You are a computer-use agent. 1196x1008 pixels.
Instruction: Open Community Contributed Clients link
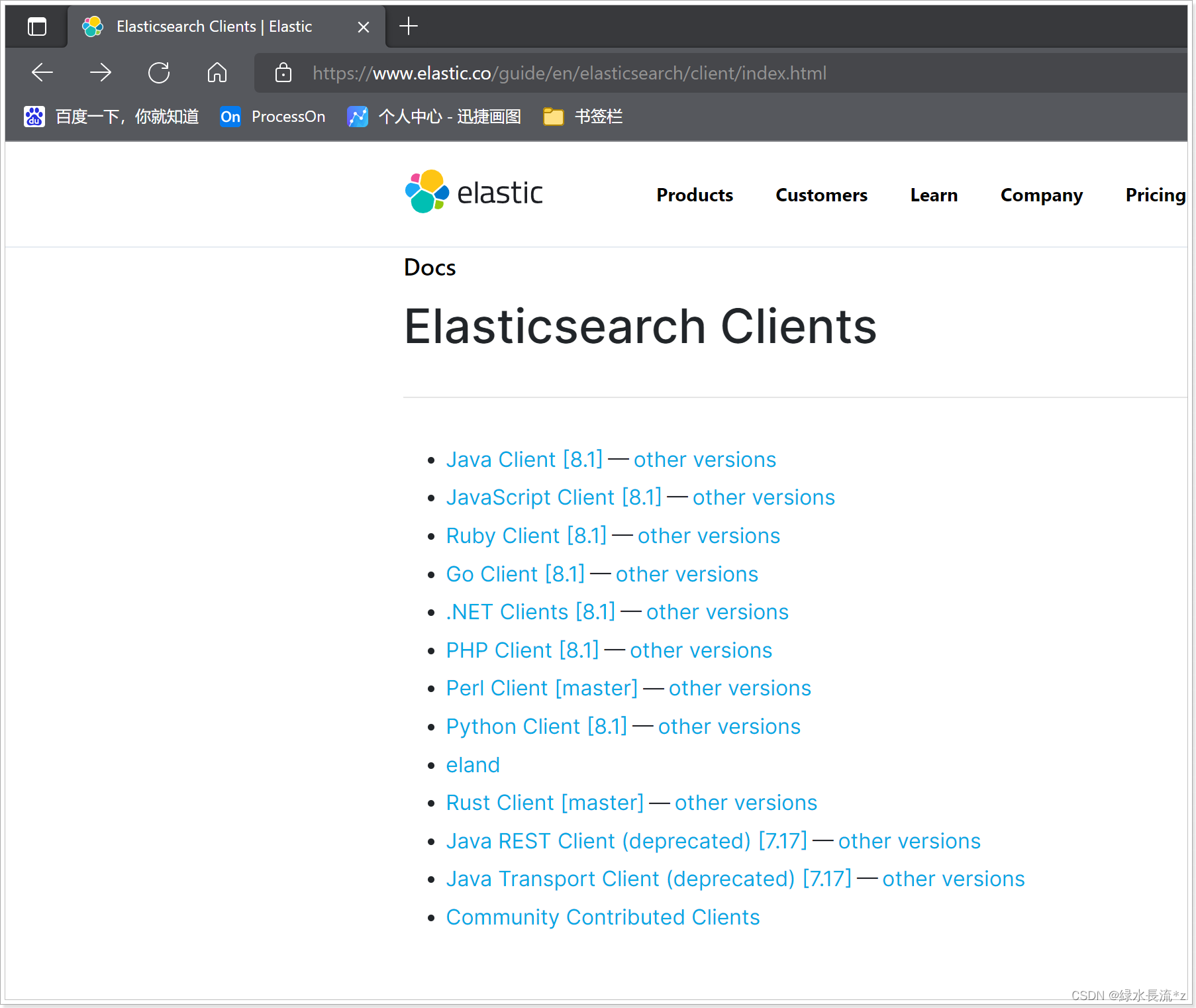point(603,917)
